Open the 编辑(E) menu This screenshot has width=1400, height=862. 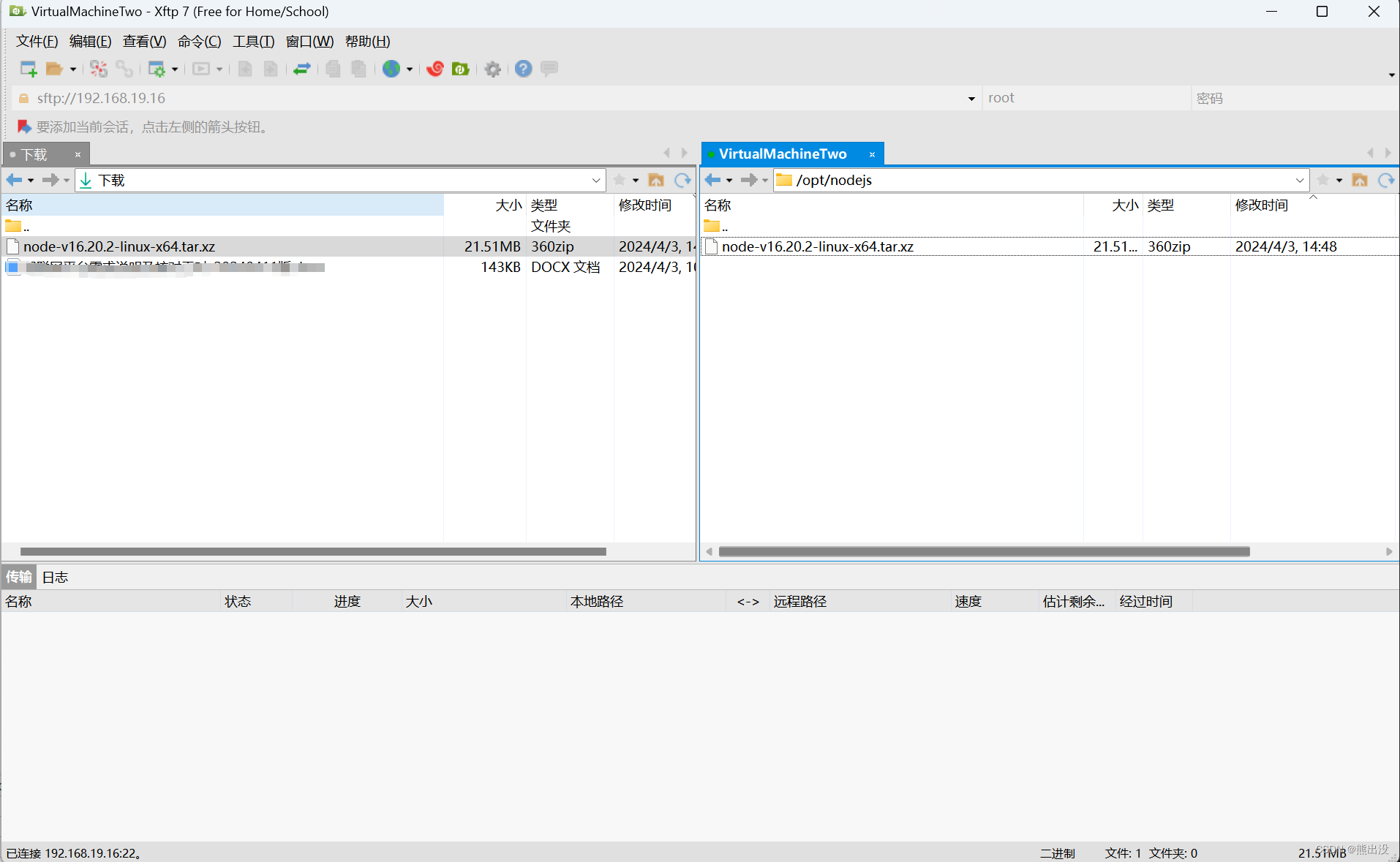[x=90, y=42]
